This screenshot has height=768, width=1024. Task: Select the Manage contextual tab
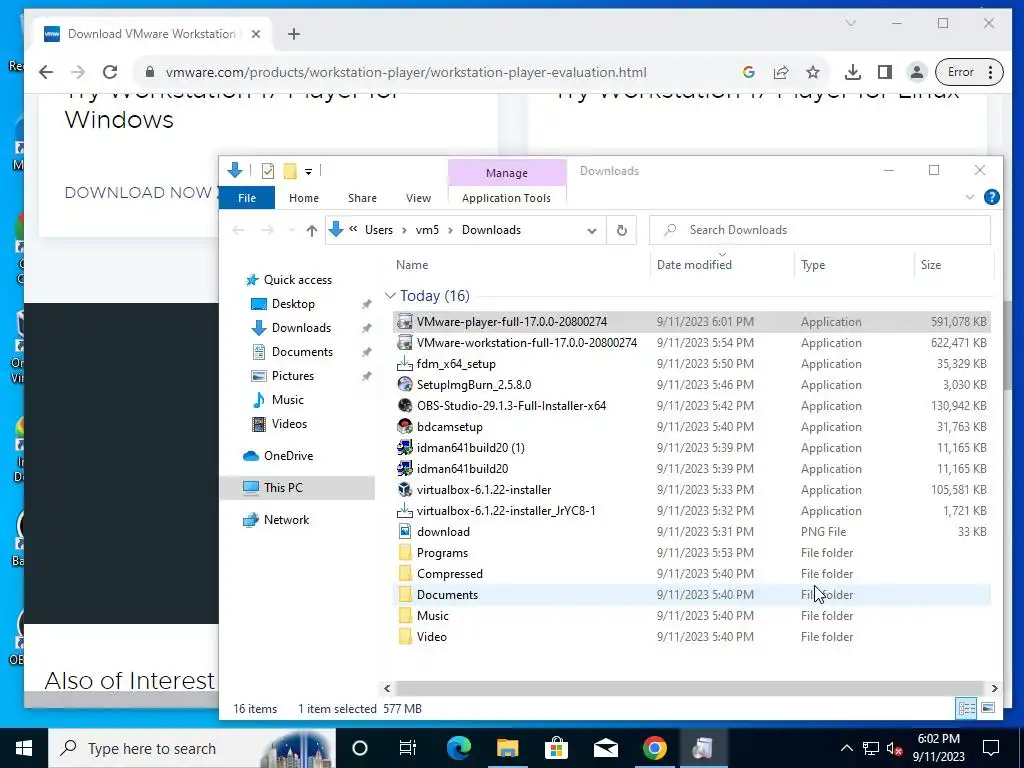tap(507, 173)
